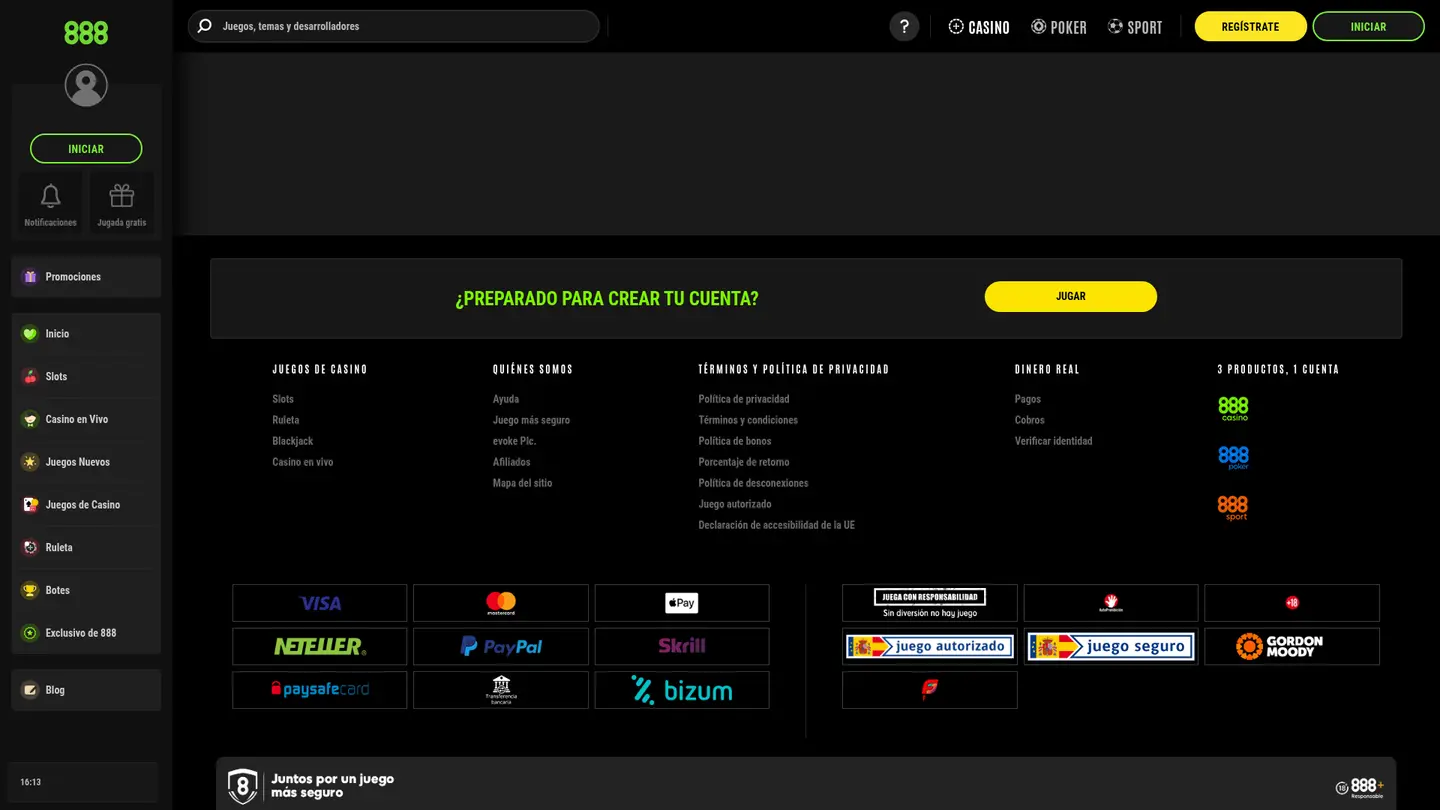Open the evoke Plc. link

coord(515,441)
